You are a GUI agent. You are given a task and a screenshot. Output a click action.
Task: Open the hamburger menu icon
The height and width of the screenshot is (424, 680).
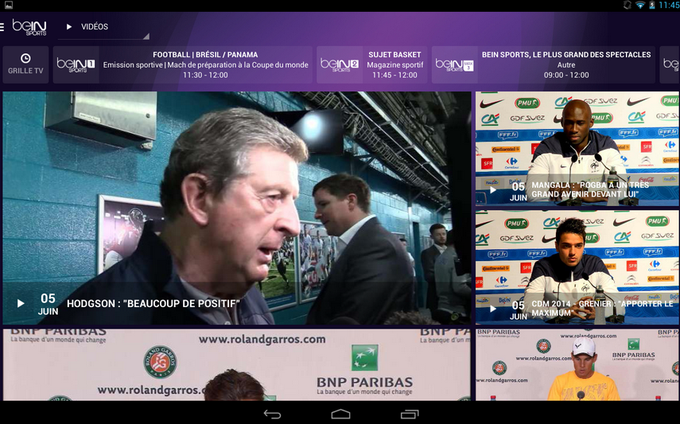[x=2, y=27]
